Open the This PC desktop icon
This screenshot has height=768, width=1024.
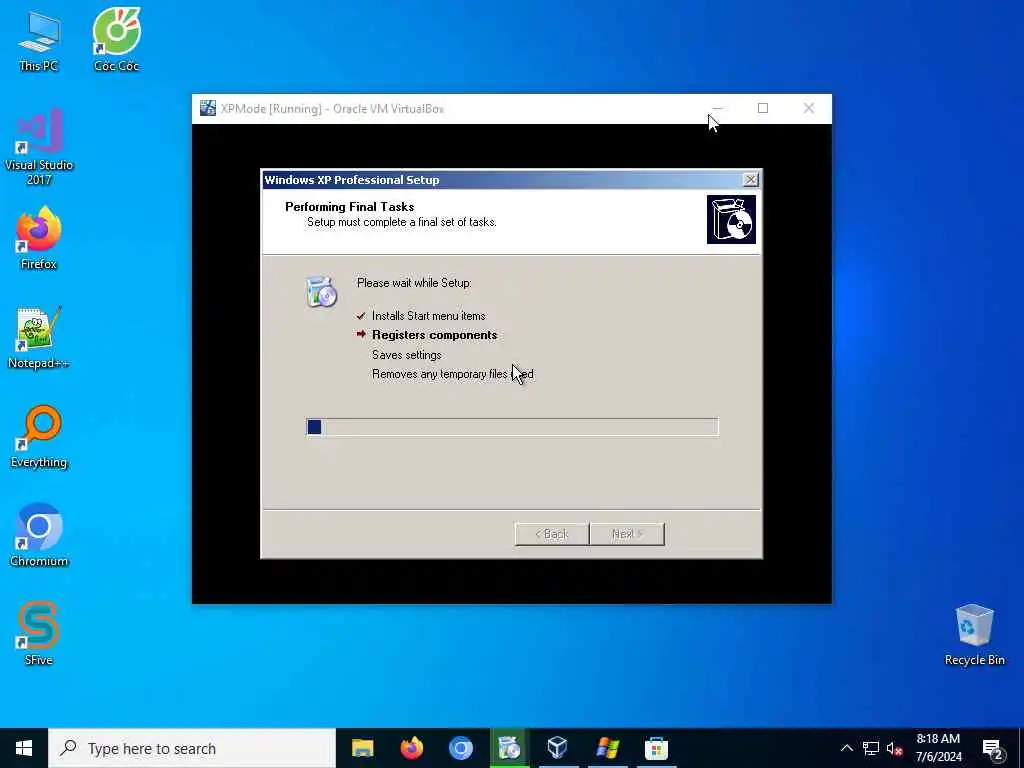[x=39, y=40]
